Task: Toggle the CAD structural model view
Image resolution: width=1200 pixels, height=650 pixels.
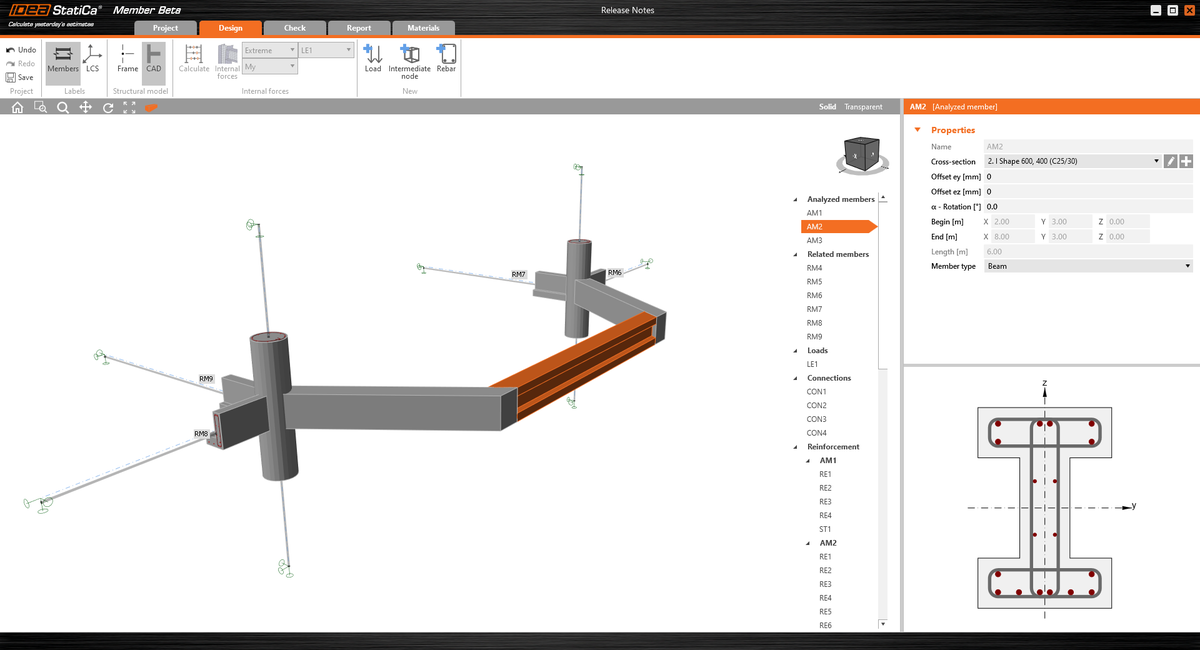Action: (x=154, y=60)
